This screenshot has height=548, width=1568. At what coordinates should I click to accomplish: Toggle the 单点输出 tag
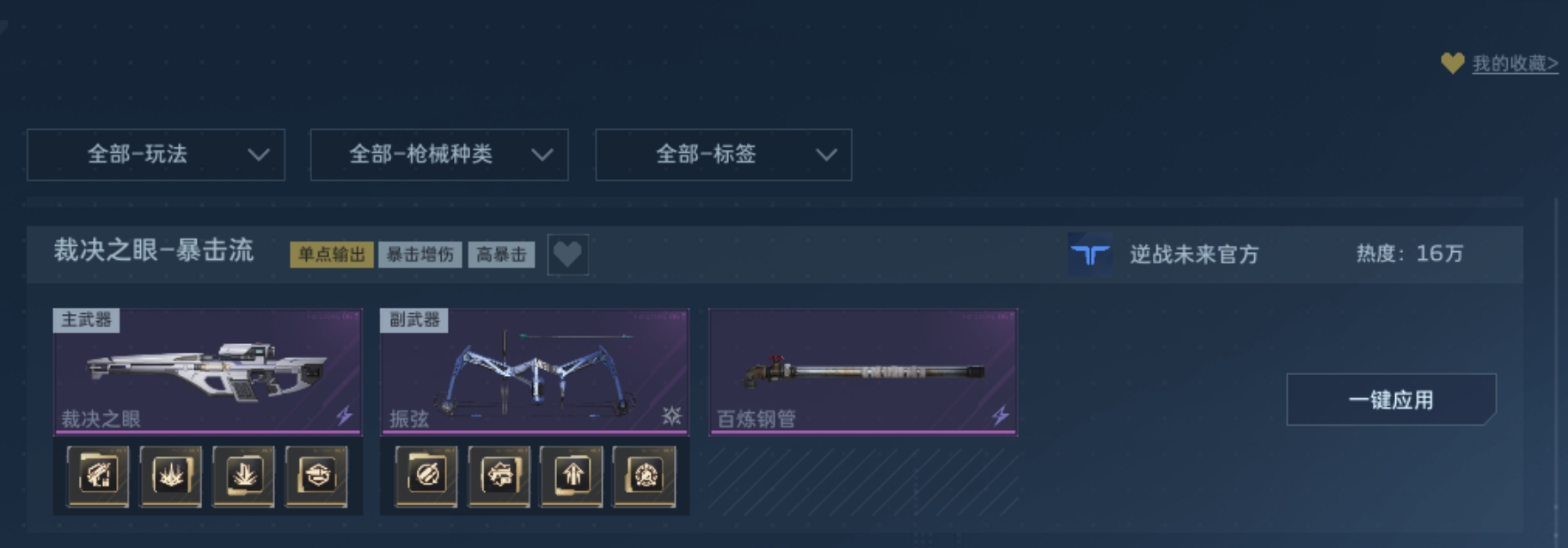pos(332,255)
